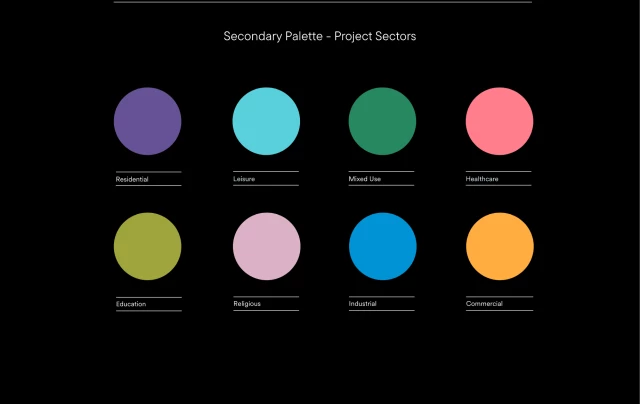The width and height of the screenshot is (640, 404).
Task: Click the Residential text label
Action: (x=132, y=179)
